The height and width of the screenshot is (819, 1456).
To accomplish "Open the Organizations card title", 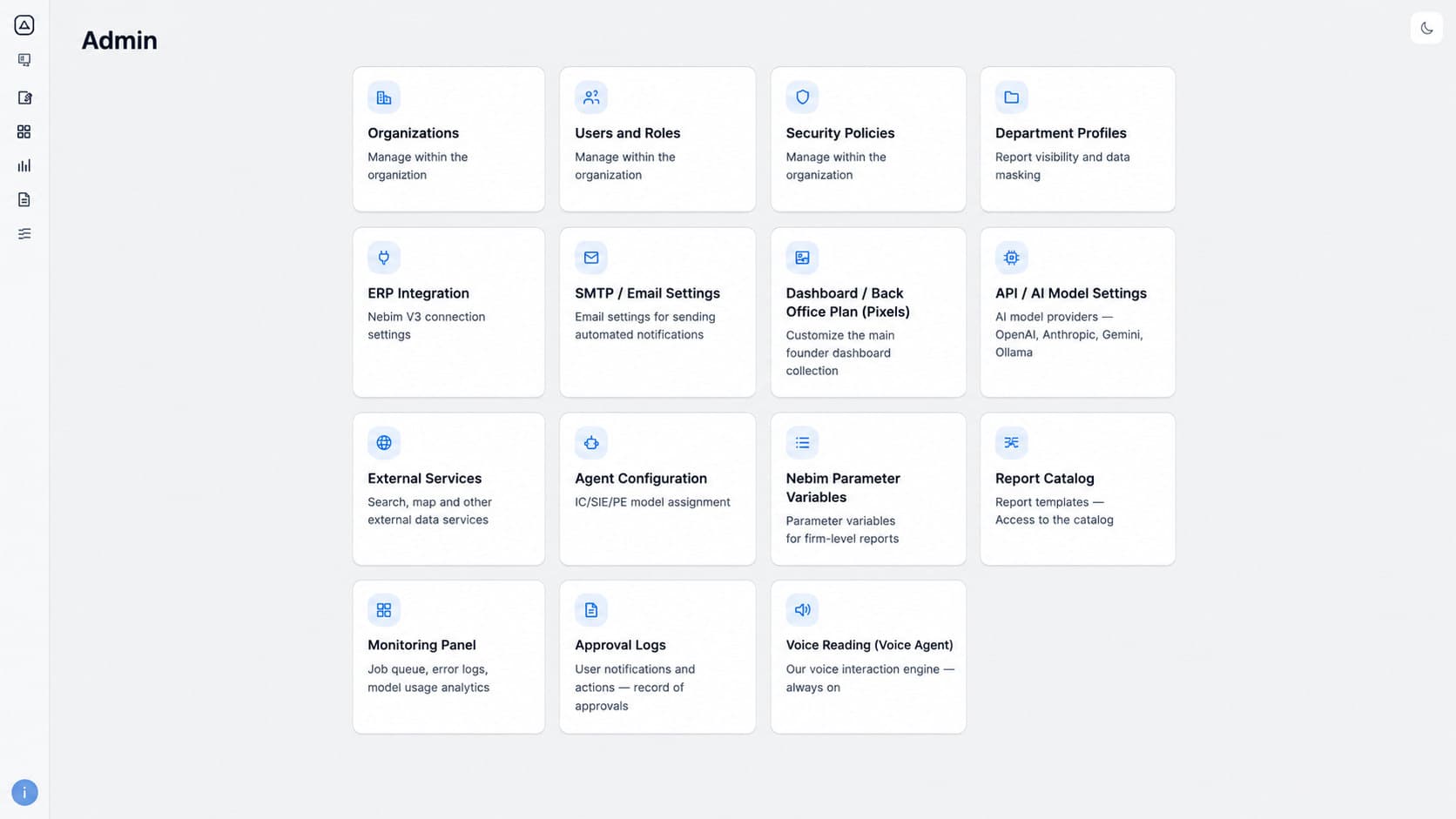I will pyautogui.click(x=413, y=133).
